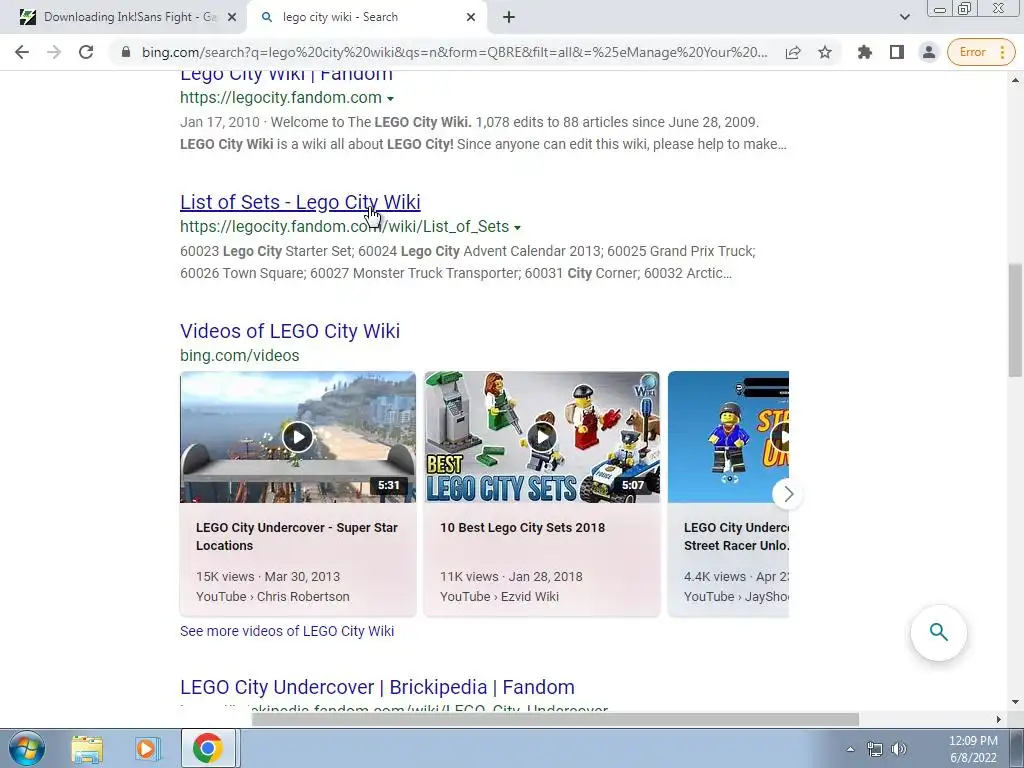
Task: Open the taskbar clock showing 12:09 PM
Action: click(973, 749)
